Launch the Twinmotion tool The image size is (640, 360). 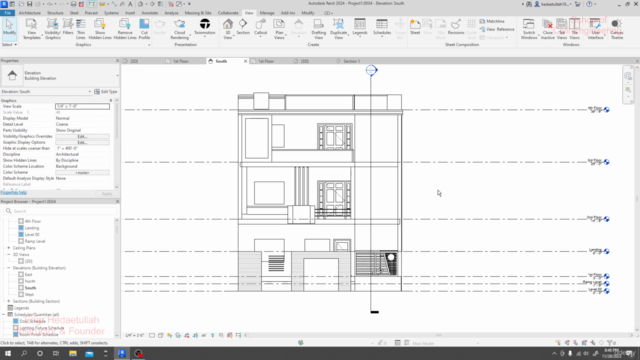click(x=204, y=27)
